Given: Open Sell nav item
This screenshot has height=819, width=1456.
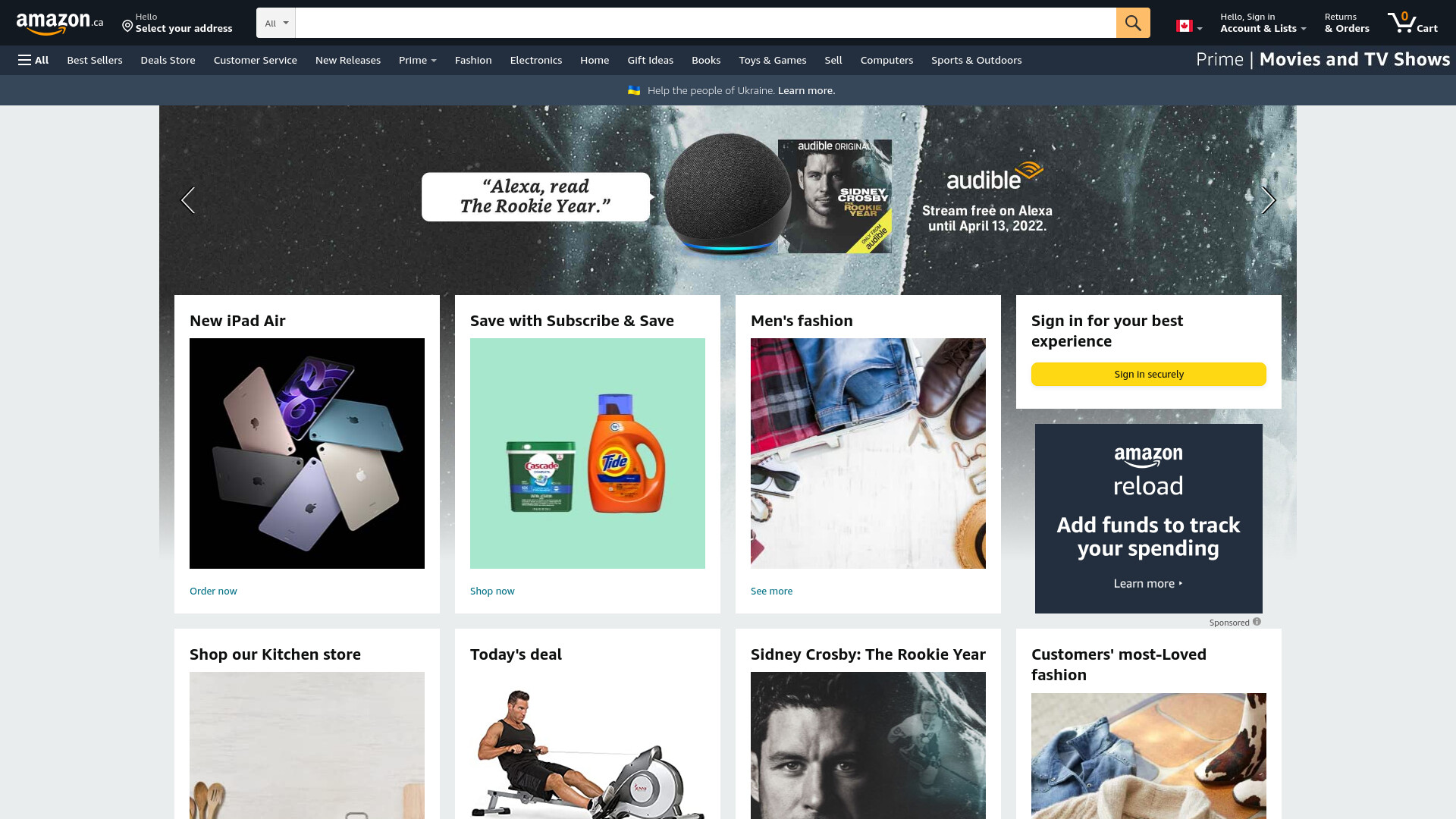Looking at the screenshot, I should click(833, 60).
